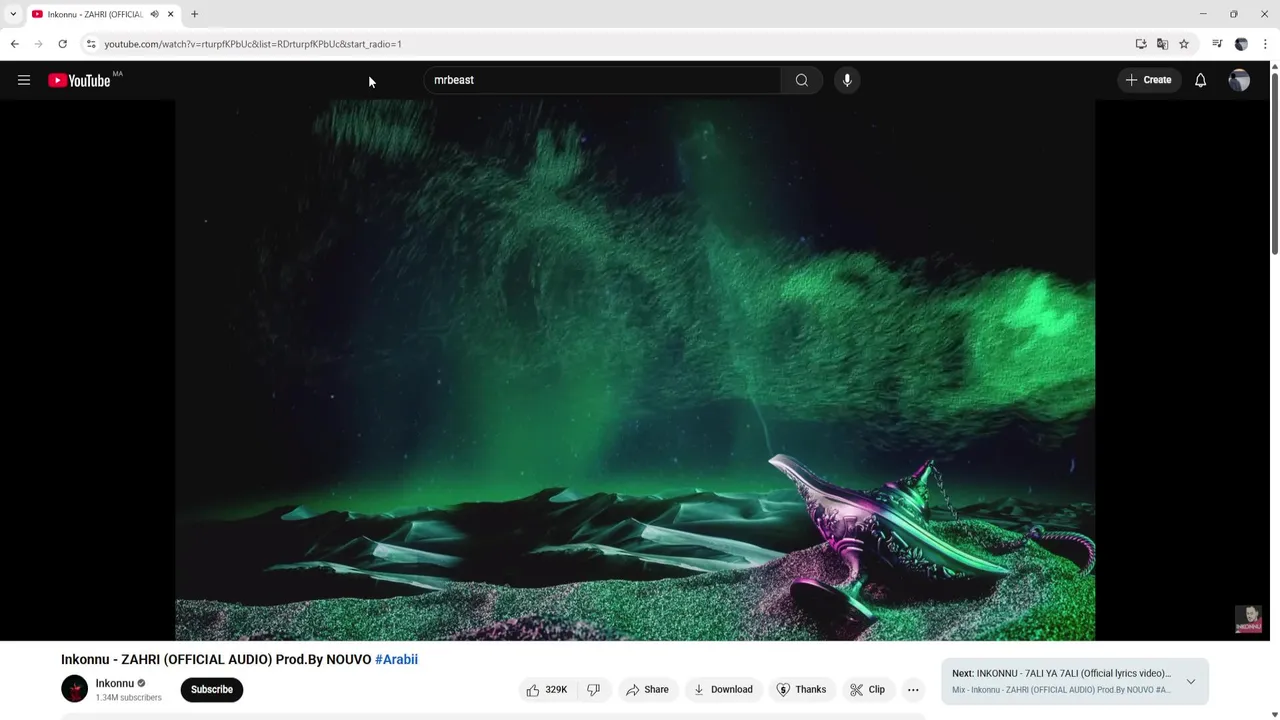Click the '1.34M subscribers' text

[128, 698]
